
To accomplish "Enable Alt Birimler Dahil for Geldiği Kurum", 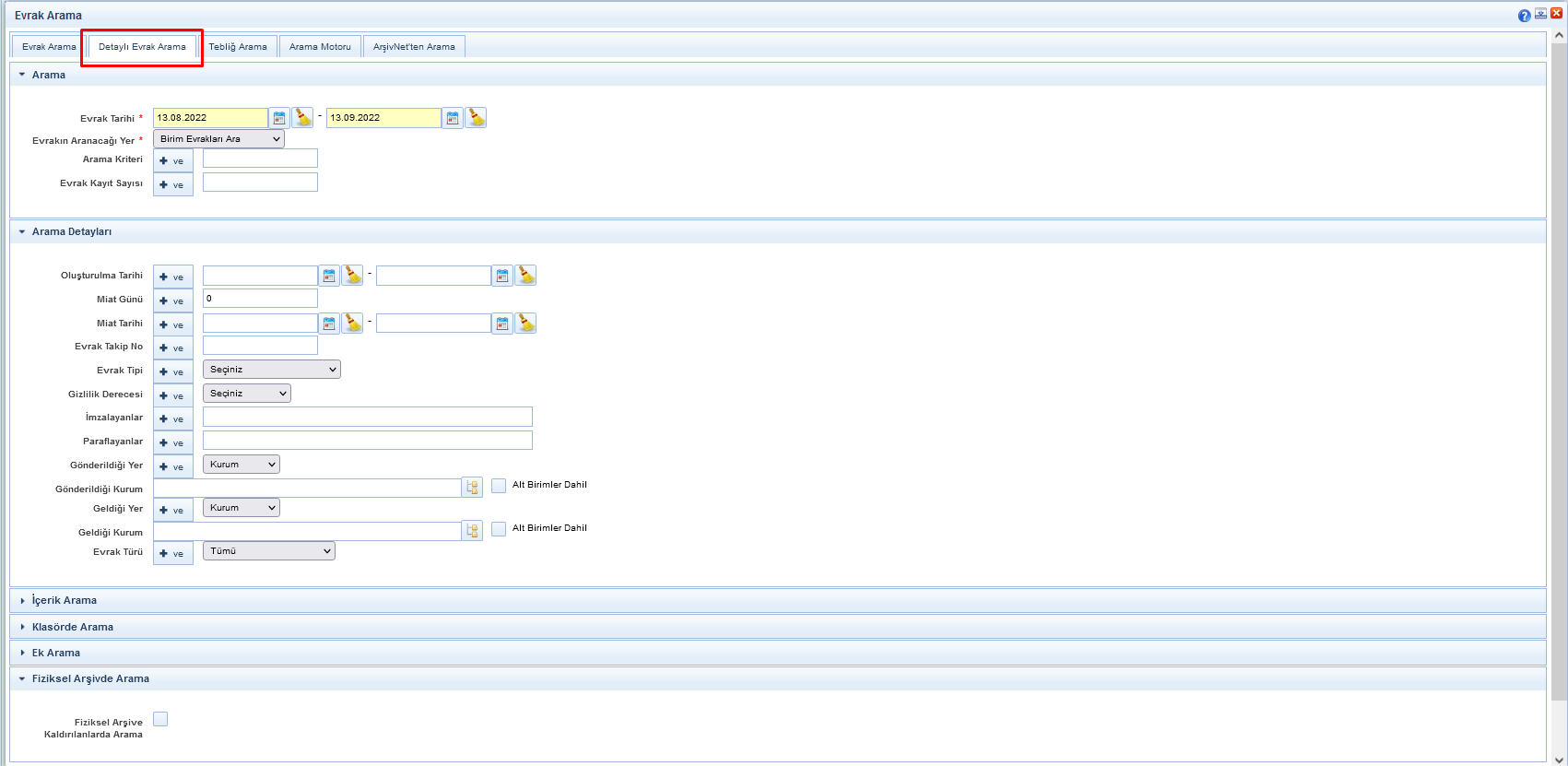I will (x=499, y=529).
